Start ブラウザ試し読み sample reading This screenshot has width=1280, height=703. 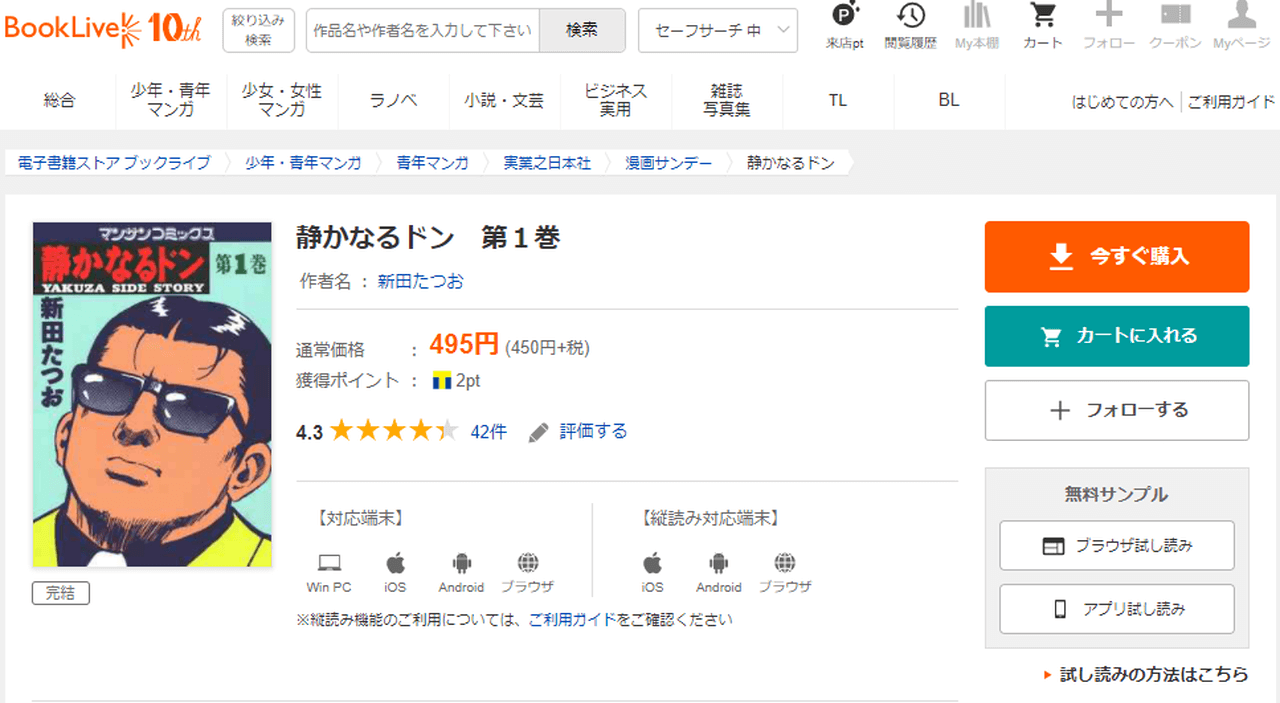point(1116,546)
